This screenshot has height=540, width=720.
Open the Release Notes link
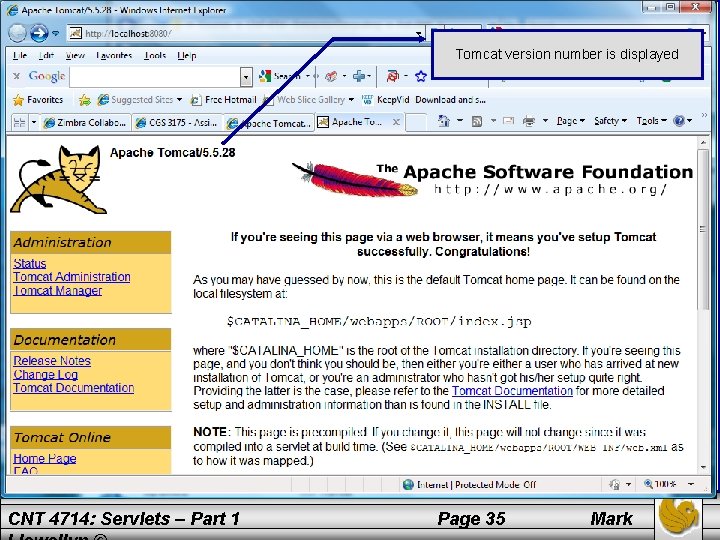click(52, 361)
